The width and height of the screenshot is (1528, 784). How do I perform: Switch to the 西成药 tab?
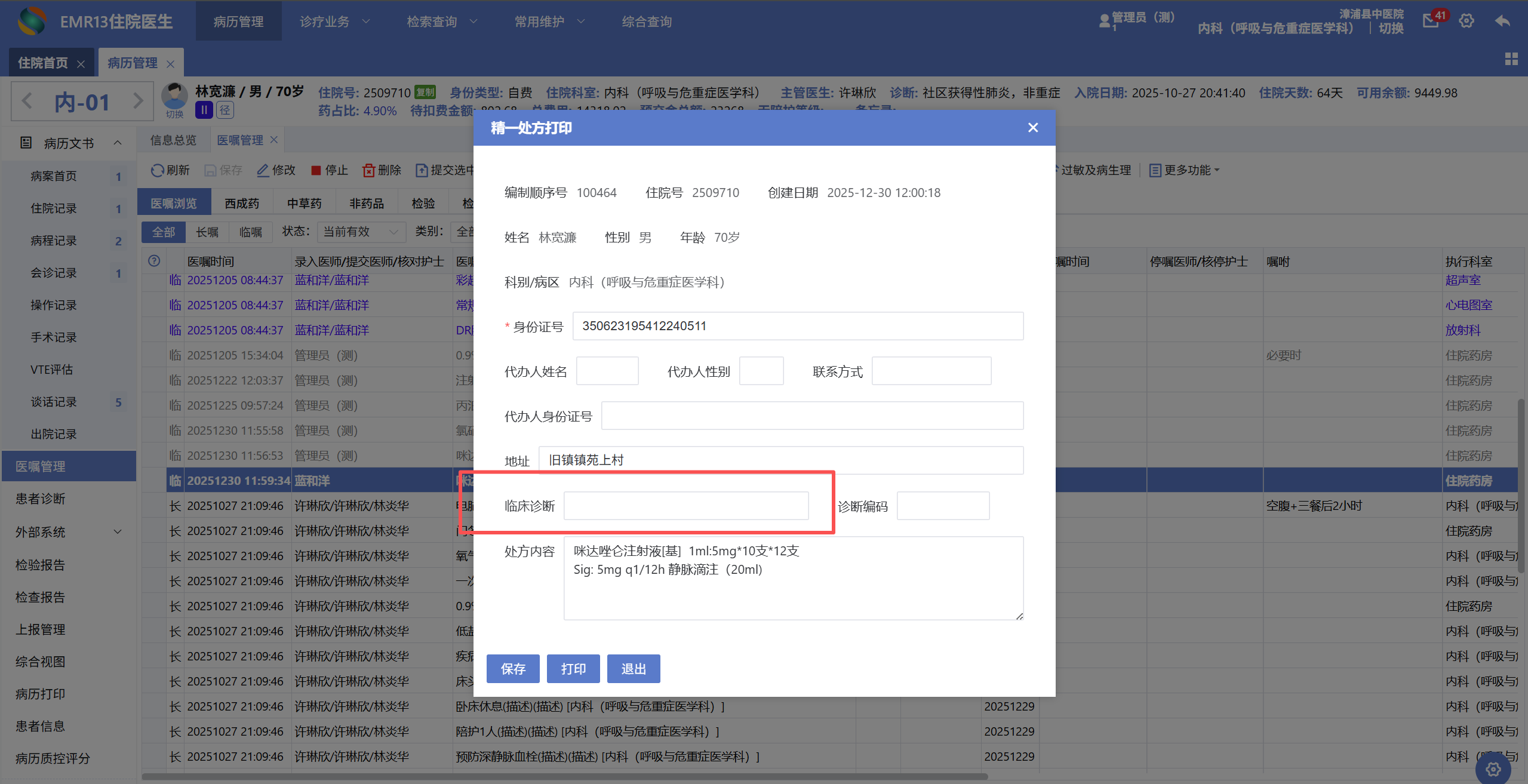pos(242,203)
